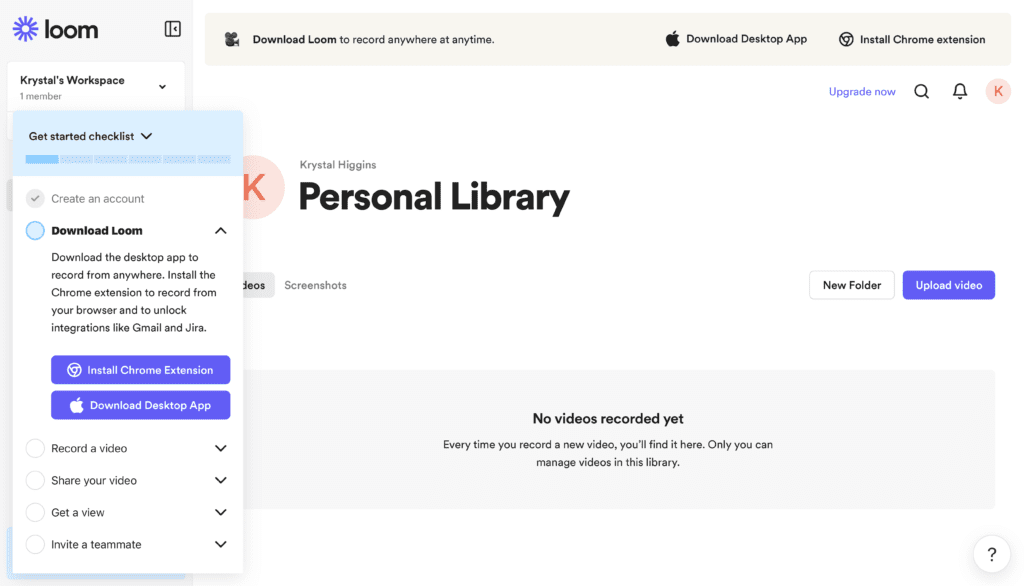Collapse the sidebar panel icon

pos(173,29)
